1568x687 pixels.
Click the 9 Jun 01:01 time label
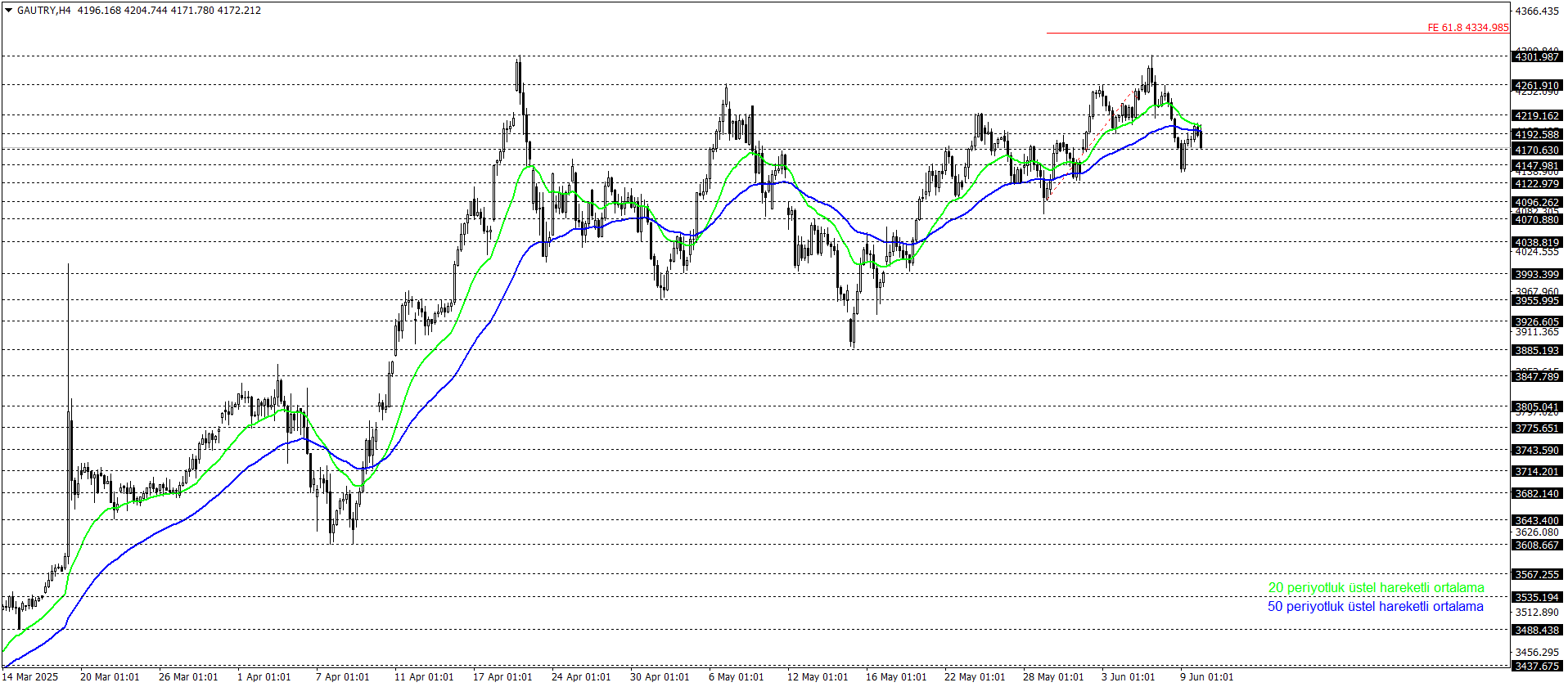click(1207, 677)
